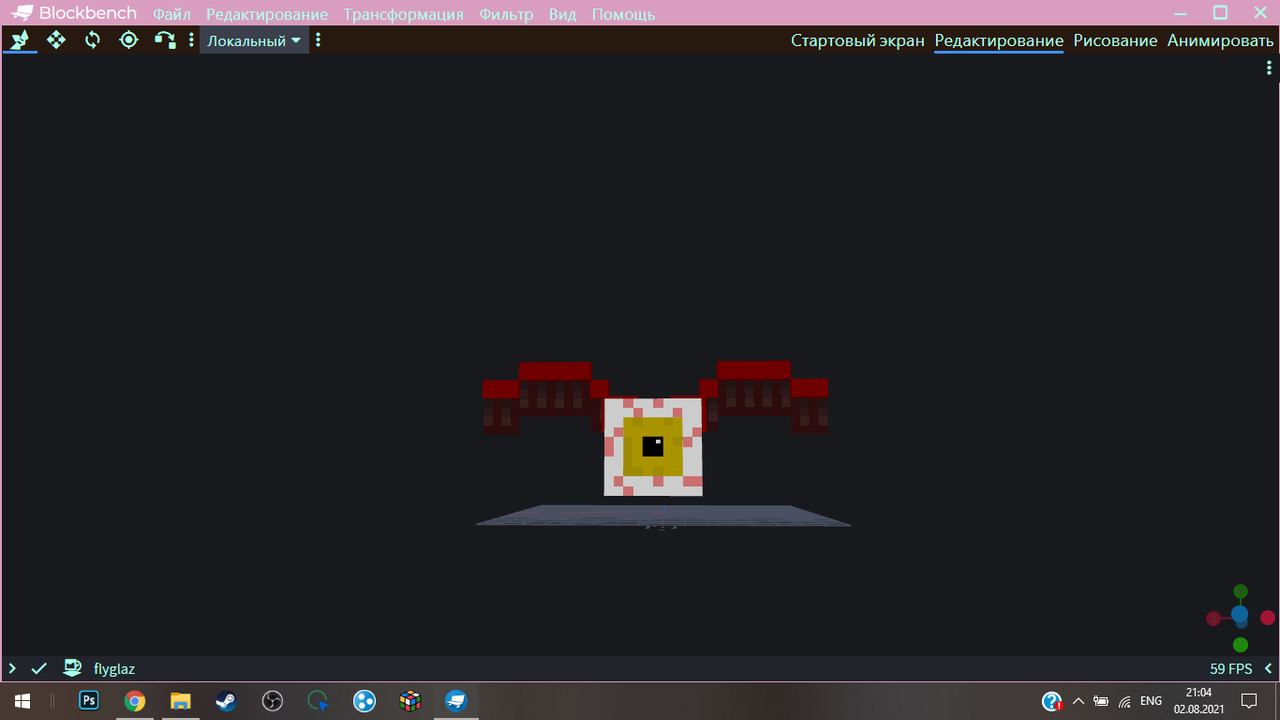
Task: Click the top green Y axis gizmo ball
Action: [1240, 592]
